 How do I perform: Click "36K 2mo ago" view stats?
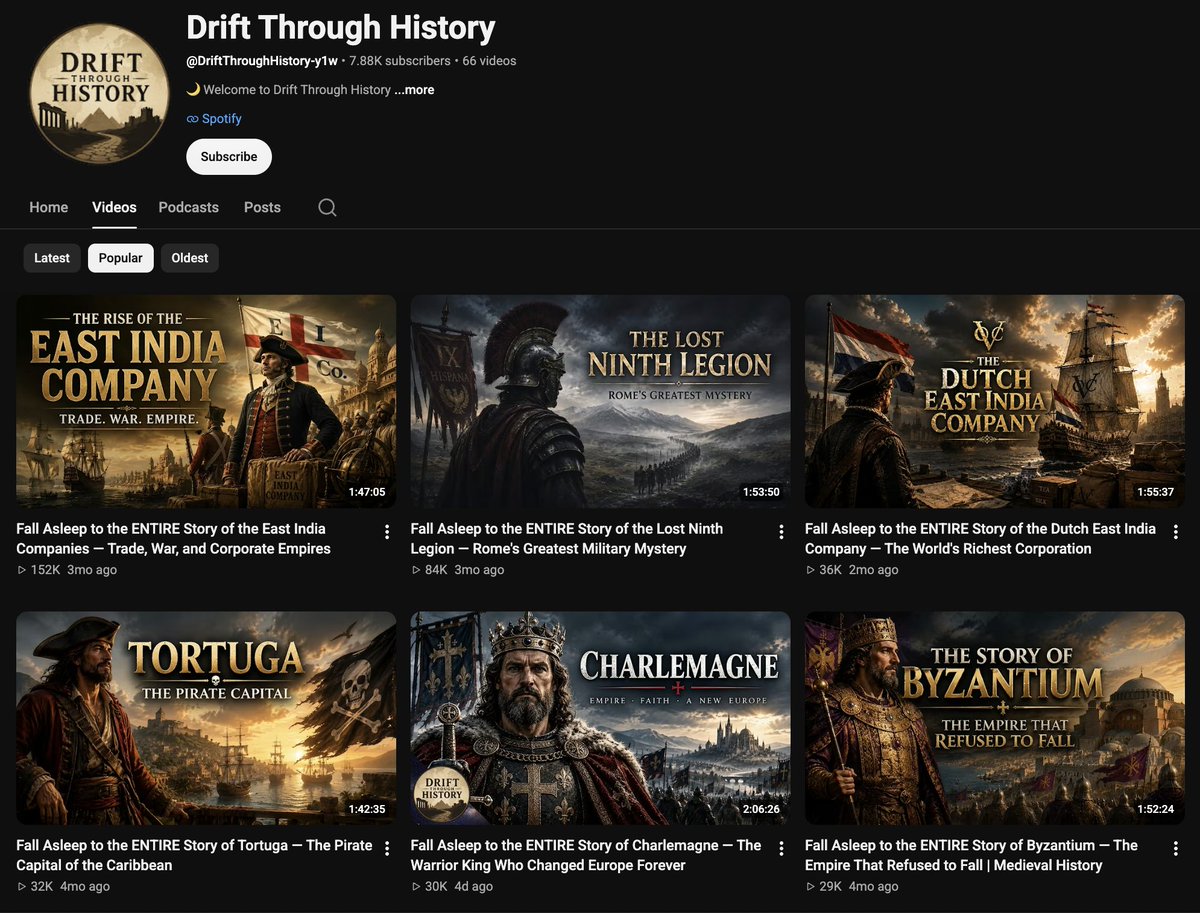(x=852, y=570)
